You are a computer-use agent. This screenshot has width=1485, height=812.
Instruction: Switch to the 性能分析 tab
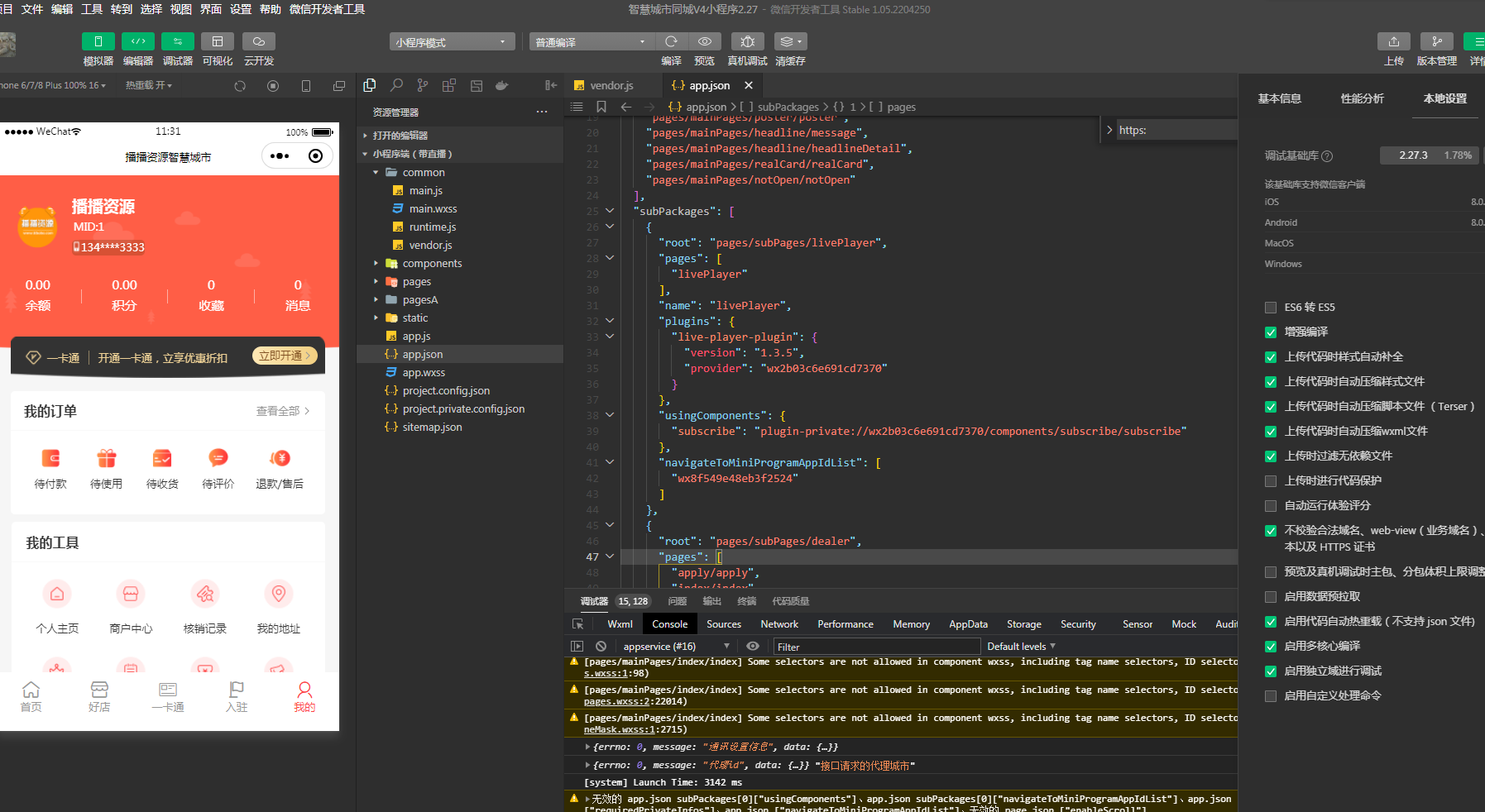[1362, 98]
